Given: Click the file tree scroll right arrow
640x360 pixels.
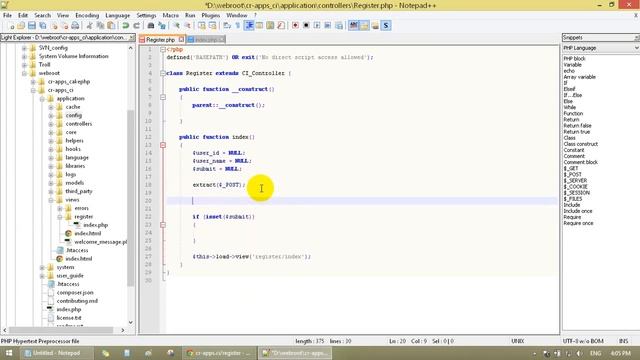Looking at the screenshot, I should 122,330.
